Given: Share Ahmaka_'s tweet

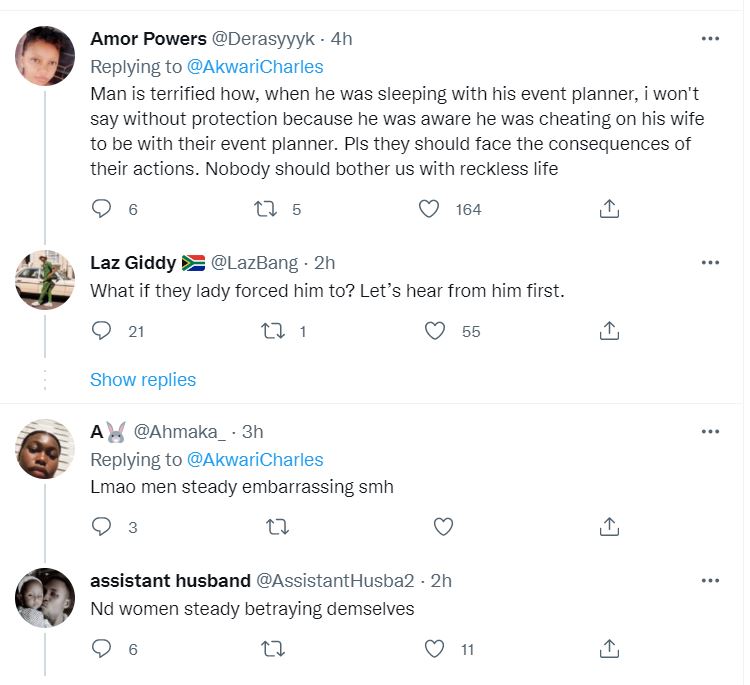Looking at the screenshot, I should [x=609, y=526].
